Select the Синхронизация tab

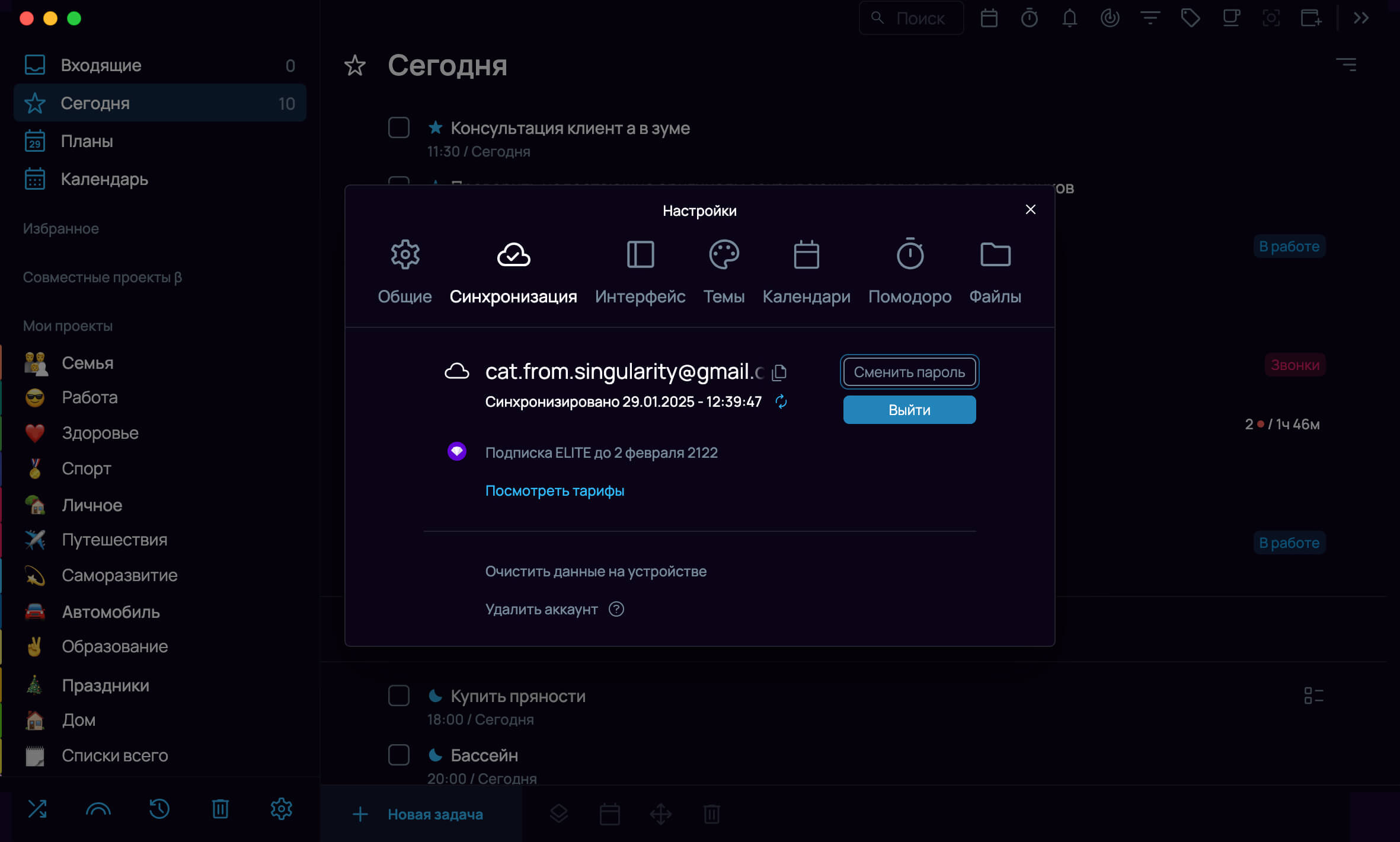513,272
